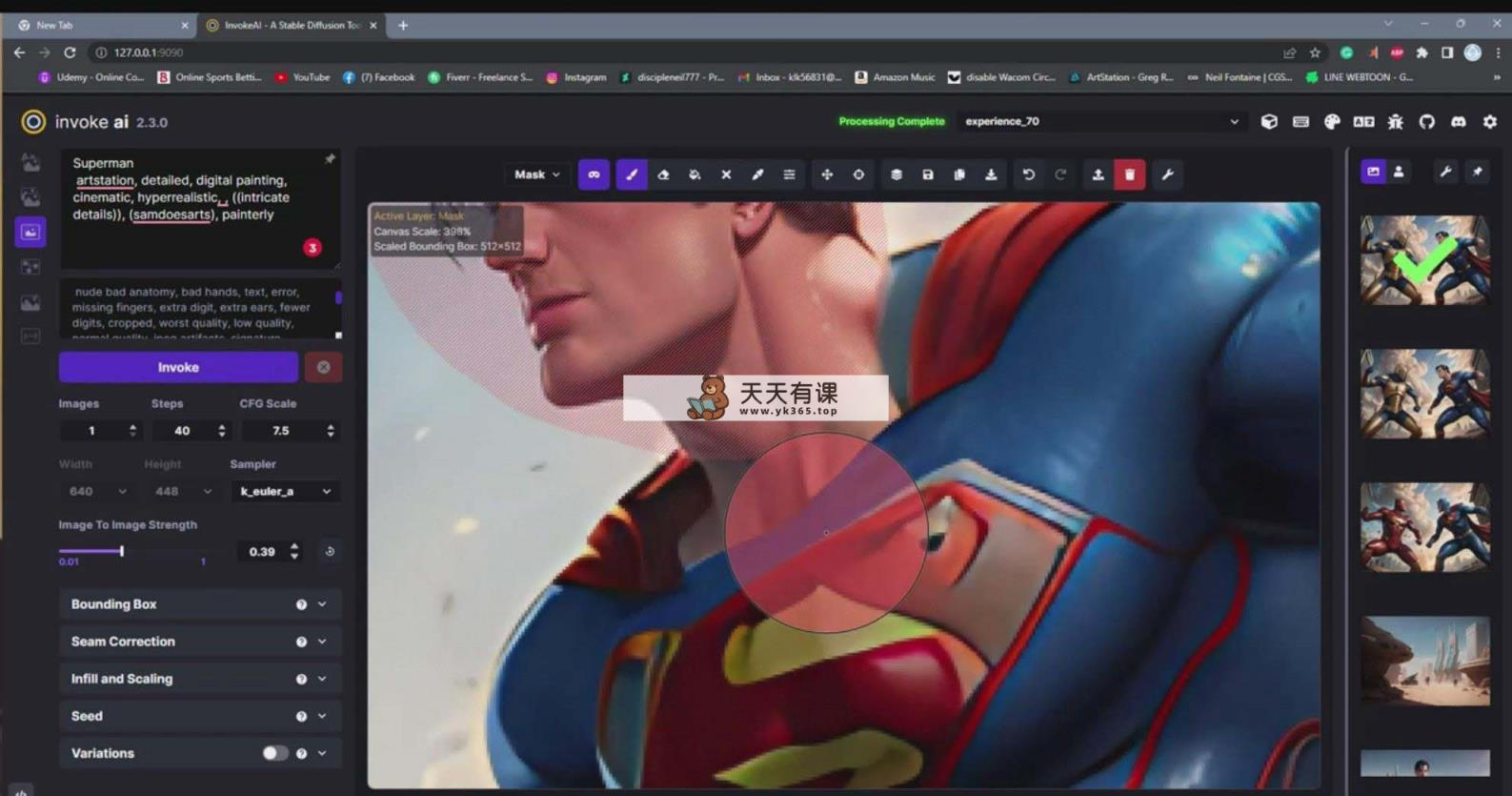The width and height of the screenshot is (1512, 796).
Task: Expand the Bounding Box section
Action: pyautogui.click(x=199, y=604)
